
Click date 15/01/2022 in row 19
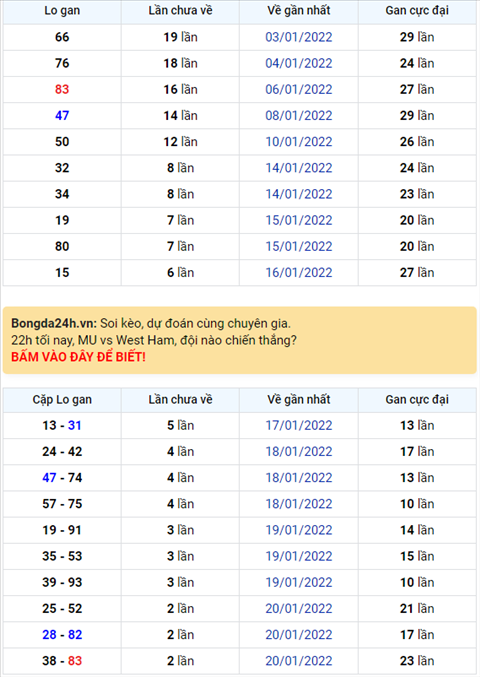[299, 220]
